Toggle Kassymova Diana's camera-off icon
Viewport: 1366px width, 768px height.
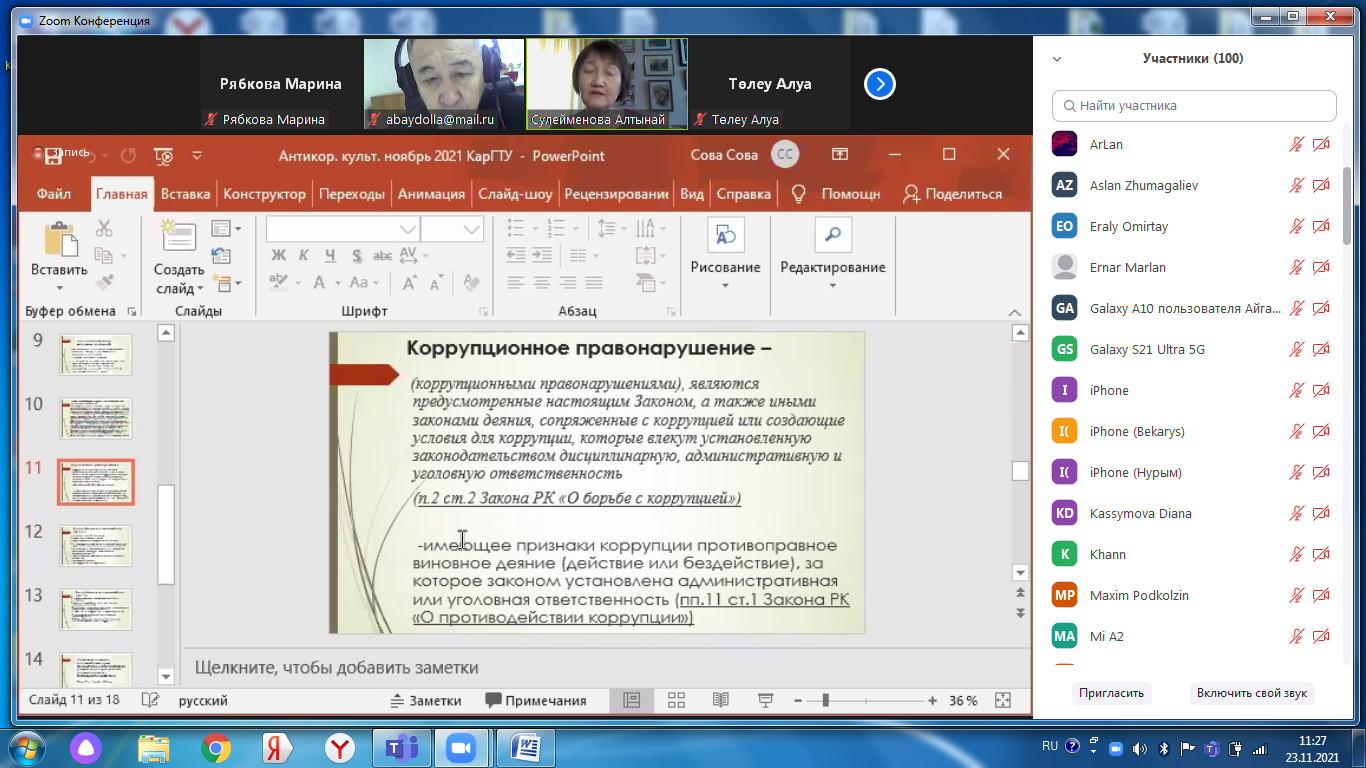(1321, 513)
